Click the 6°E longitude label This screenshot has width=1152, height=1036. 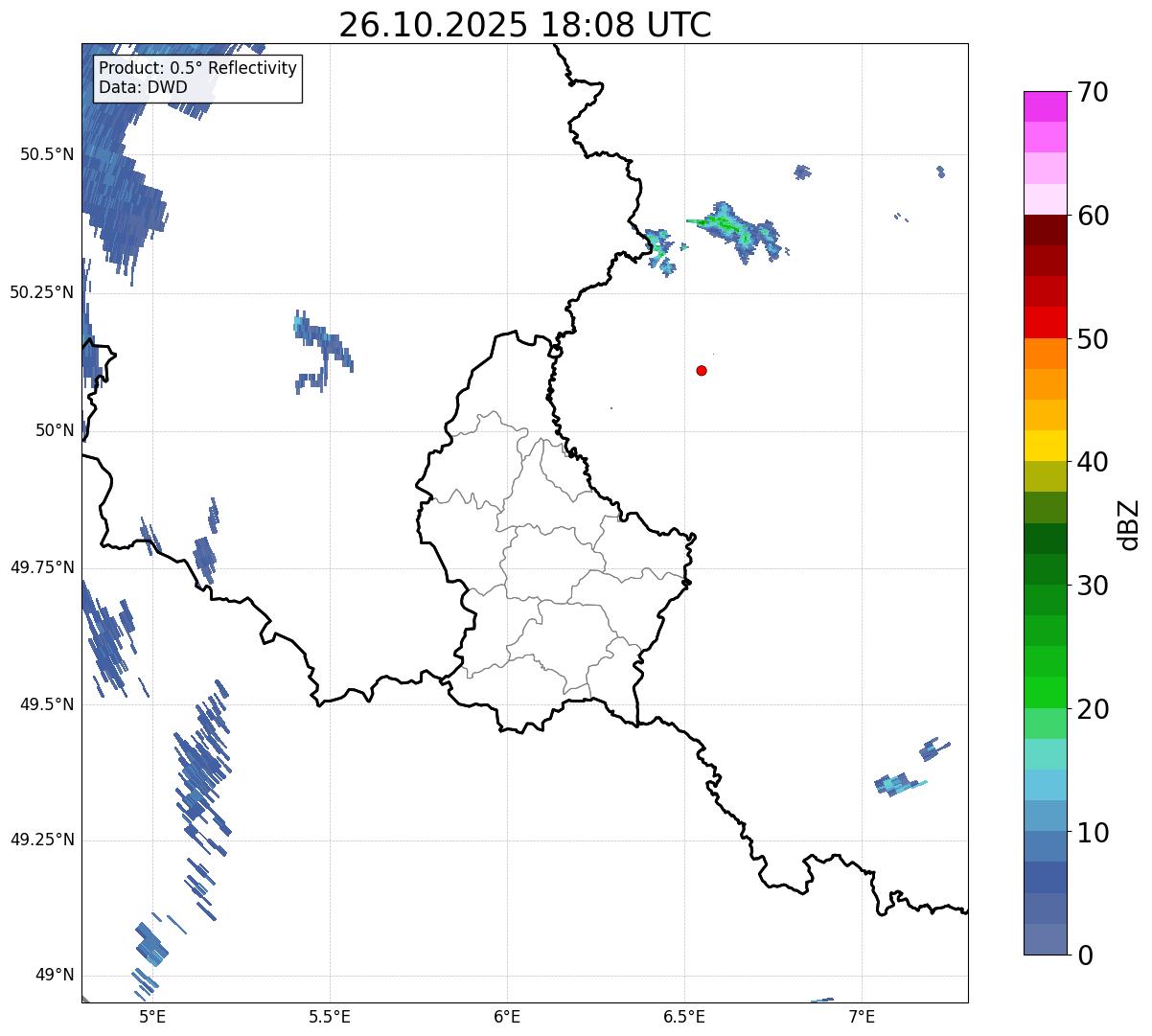click(x=507, y=1016)
